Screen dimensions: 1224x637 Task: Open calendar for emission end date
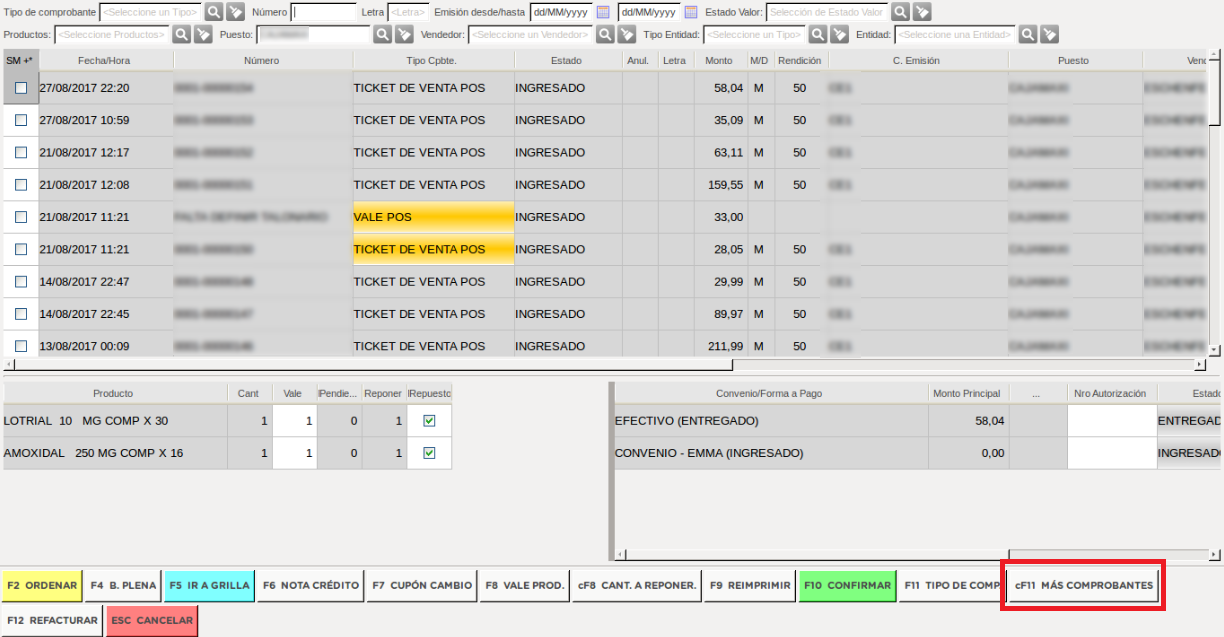689,13
